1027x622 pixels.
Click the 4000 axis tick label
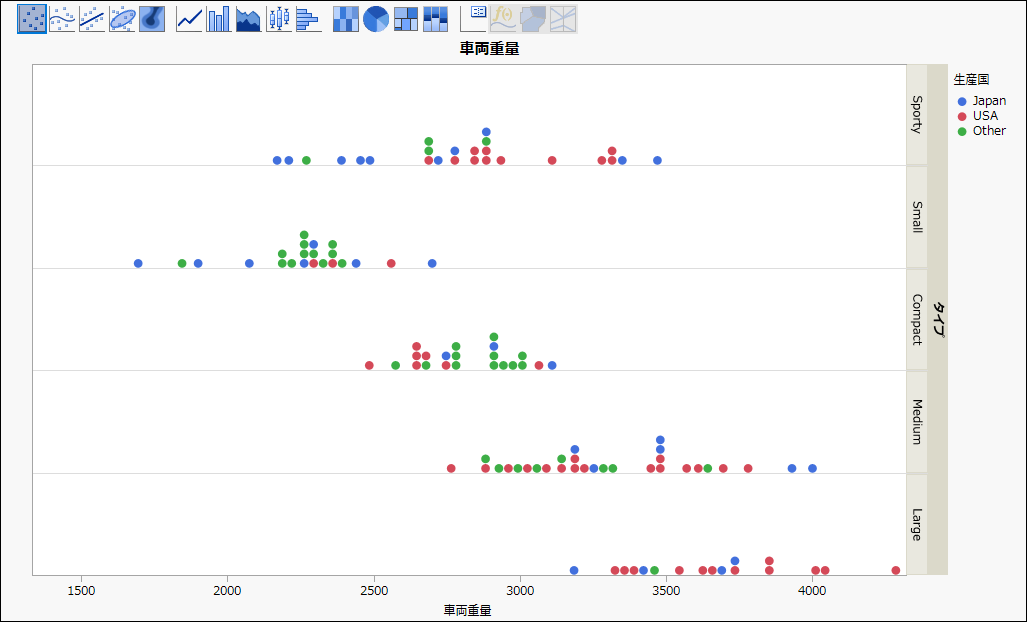click(x=812, y=591)
